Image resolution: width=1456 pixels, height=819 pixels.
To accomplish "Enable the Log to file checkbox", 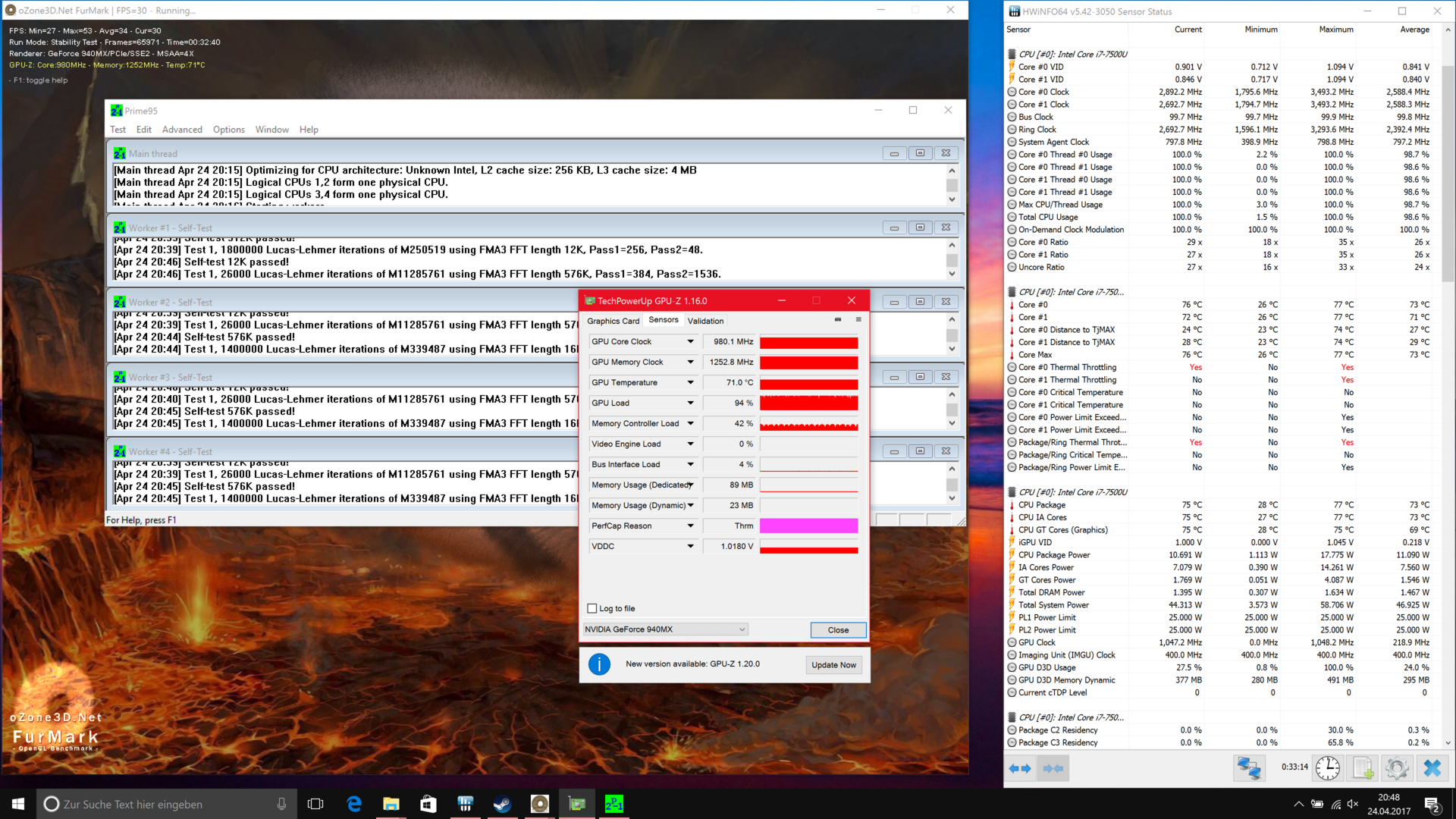I will (592, 608).
